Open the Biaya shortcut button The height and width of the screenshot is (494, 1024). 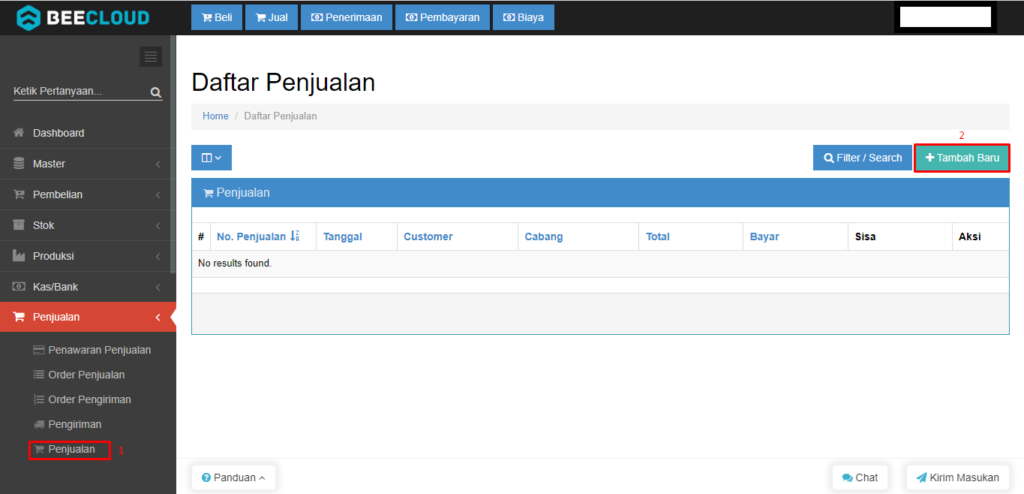point(523,18)
